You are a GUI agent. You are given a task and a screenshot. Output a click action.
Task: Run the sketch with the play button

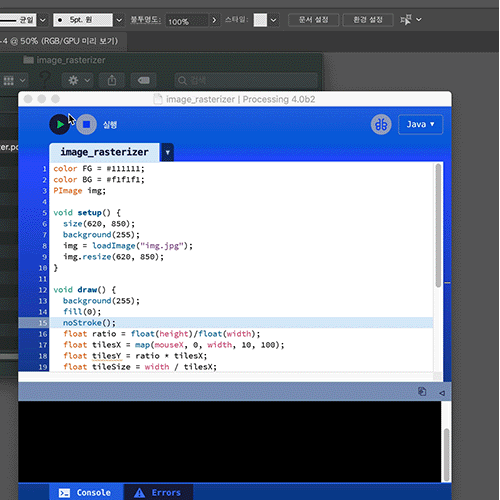click(60, 125)
